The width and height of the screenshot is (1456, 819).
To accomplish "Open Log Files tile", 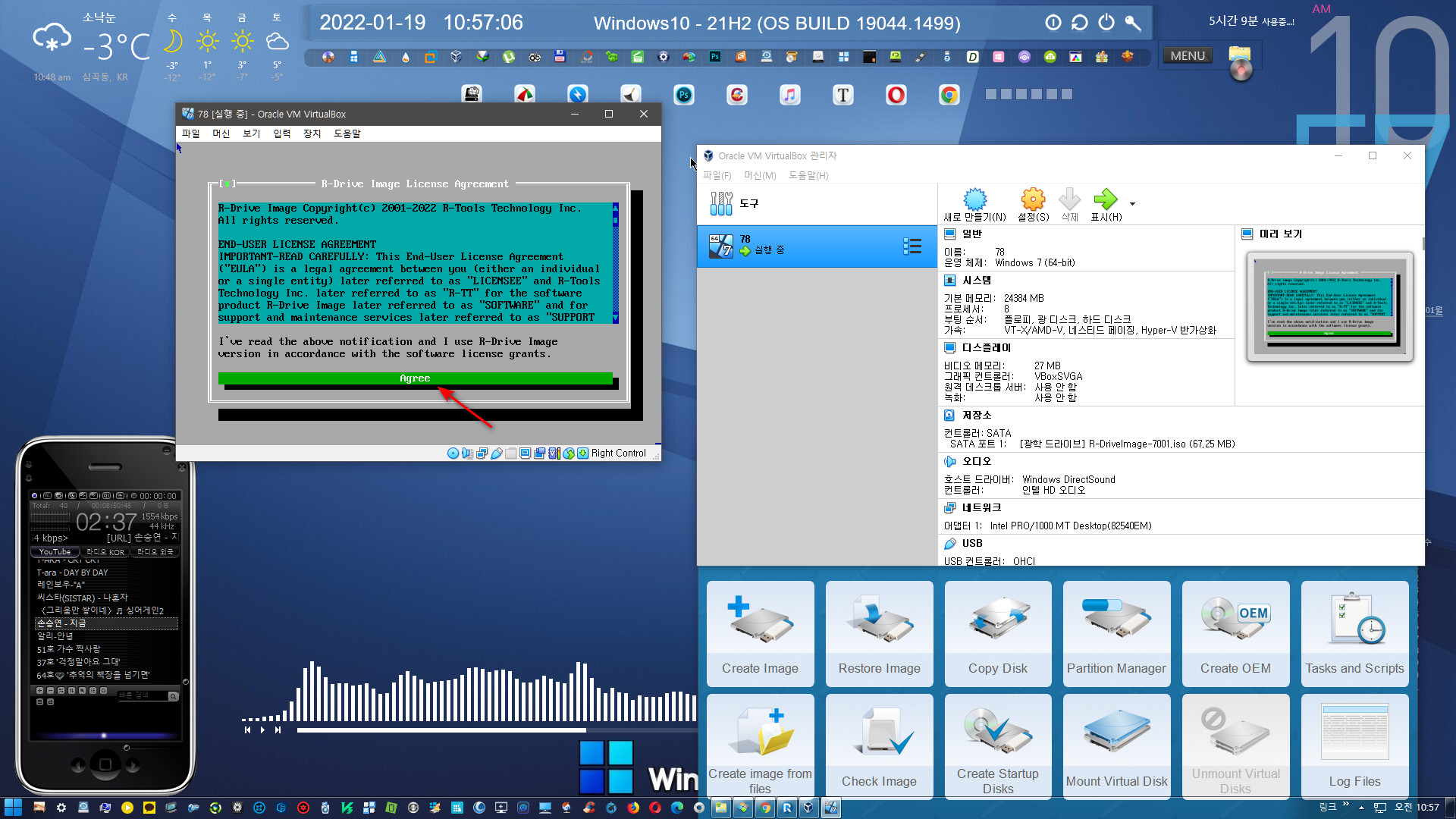I will [1354, 746].
